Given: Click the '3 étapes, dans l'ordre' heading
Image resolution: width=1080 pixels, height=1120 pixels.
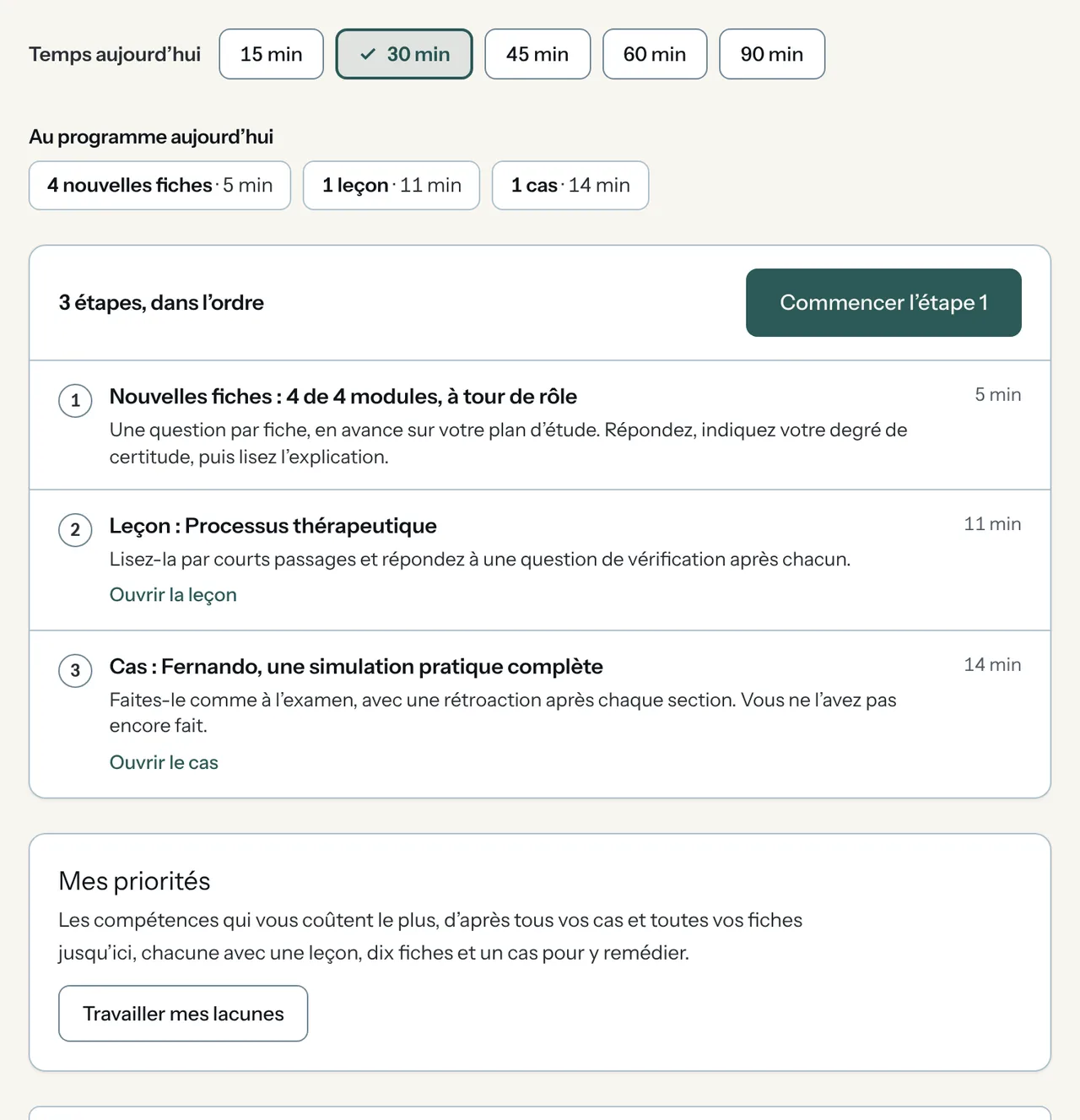Looking at the screenshot, I should pos(161,303).
